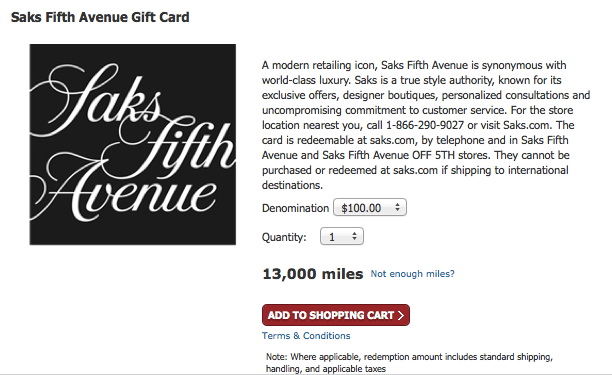
Task: Open the Denomination dropdown showing $100.00
Action: tap(370, 208)
